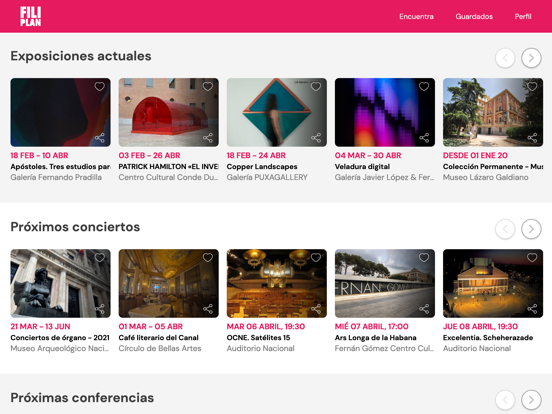Image resolution: width=552 pixels, height=414 pixels.
Task: Open the sphinx statue museum thumbnail
Action: (60, 283)
